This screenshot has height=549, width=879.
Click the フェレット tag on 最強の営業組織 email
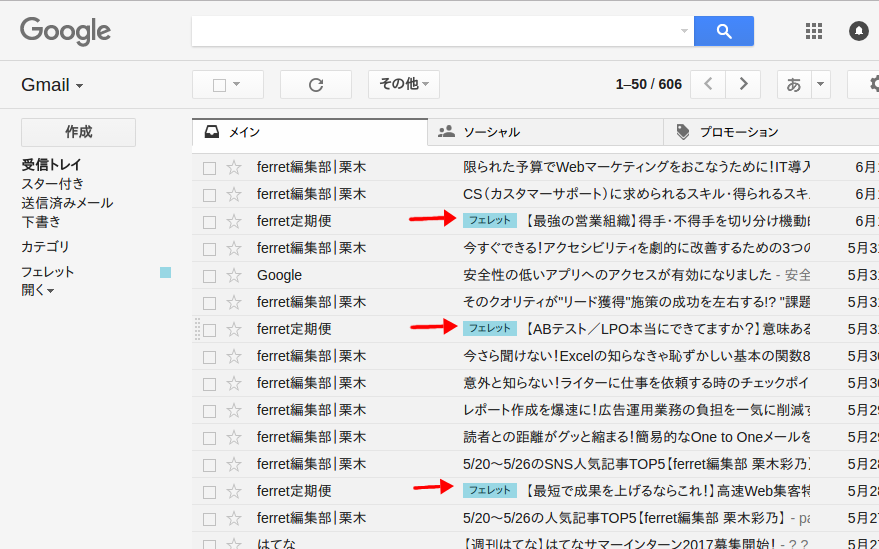click(x=489, y=220)
